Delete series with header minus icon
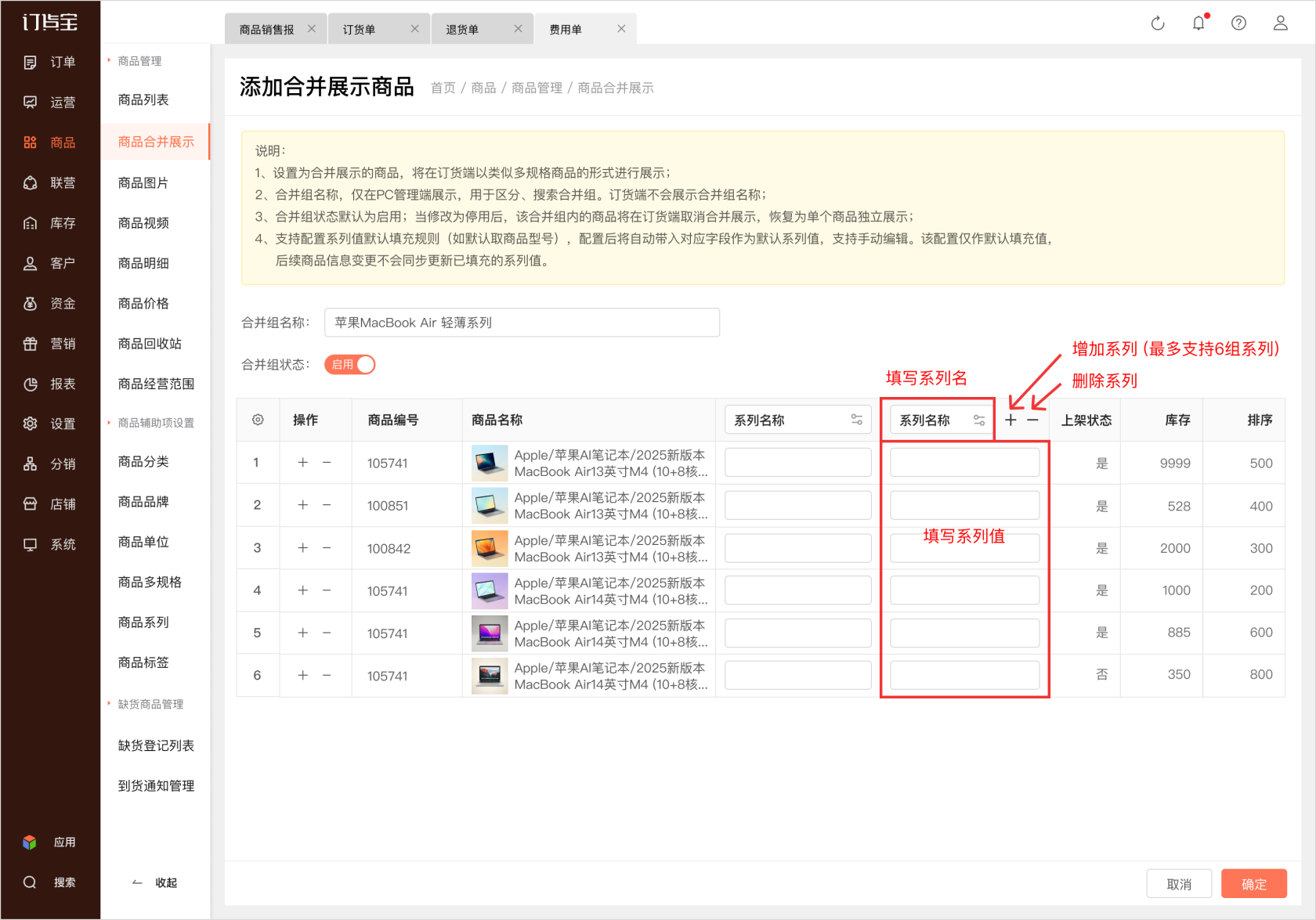The image size is (1316, 920). pos(1032,420)
